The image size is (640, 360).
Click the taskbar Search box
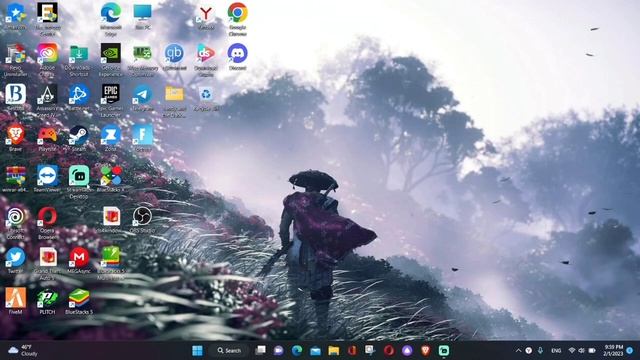pos(229,351)
